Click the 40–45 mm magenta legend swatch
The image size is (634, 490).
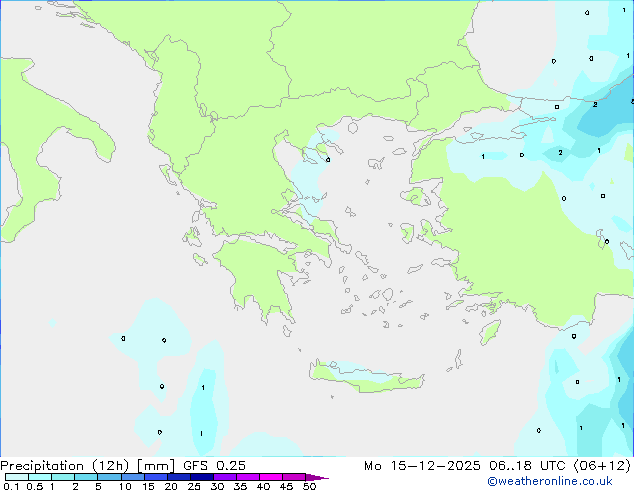tap(271, 477)
